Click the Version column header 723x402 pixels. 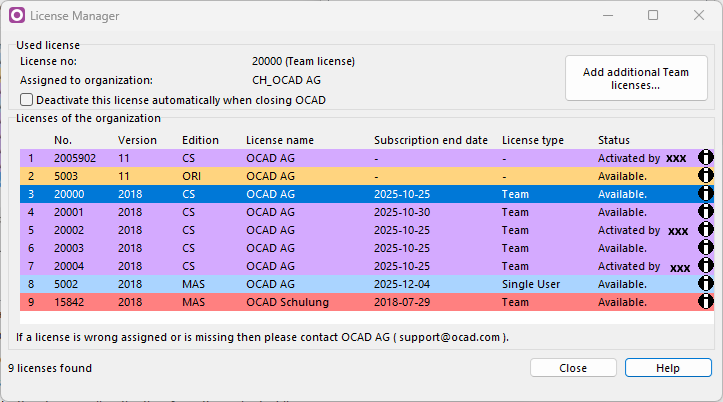tap(137, 140)
